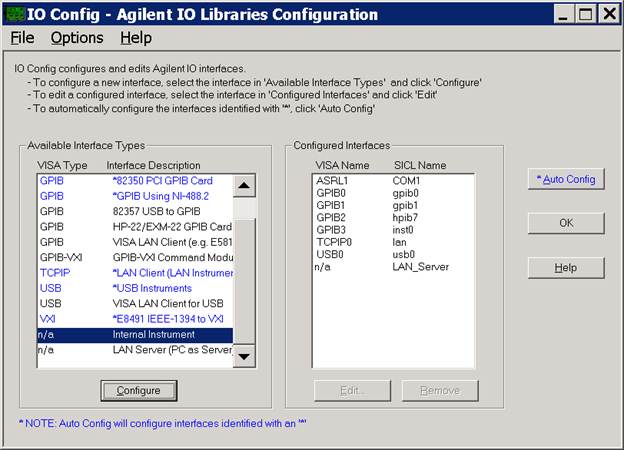This screenshot has height=450, width=624.
Task: Select 82357 USB to GPIB row
Action: pos(135,211)
